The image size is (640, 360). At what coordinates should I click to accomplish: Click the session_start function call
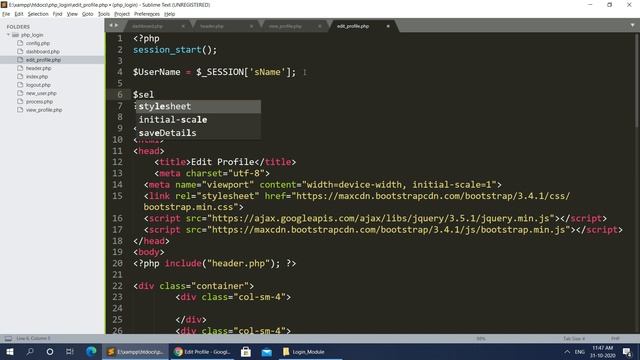click(167, 50)
